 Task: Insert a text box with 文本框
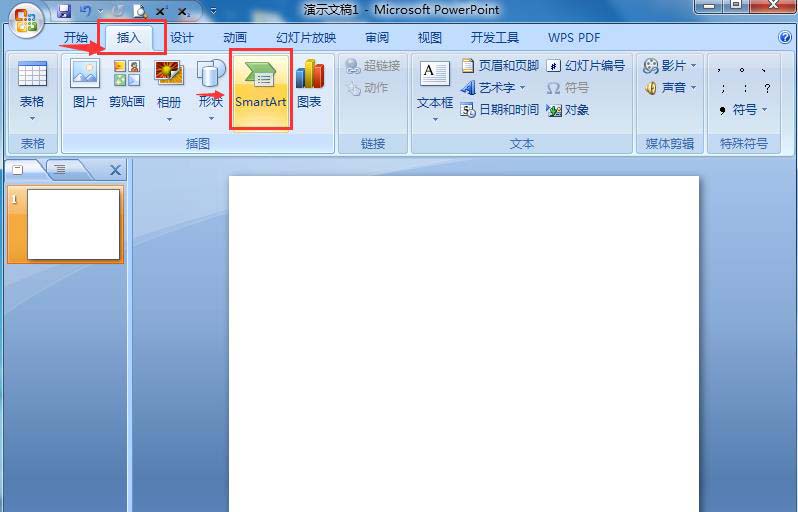coord(435,84)
